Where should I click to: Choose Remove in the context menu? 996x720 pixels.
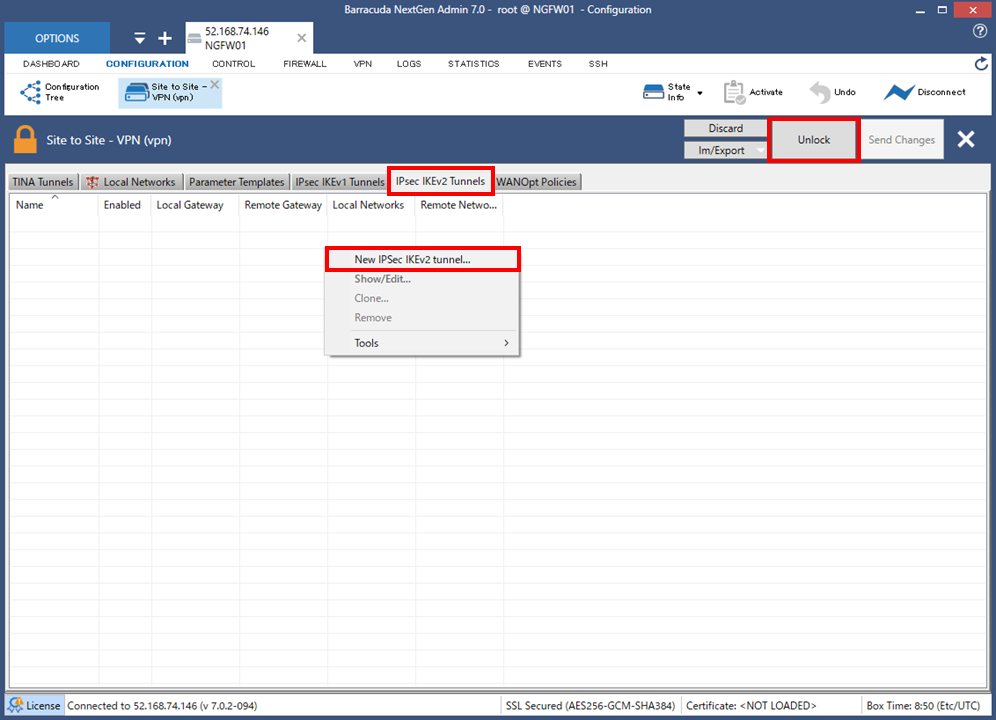(422, 318)
